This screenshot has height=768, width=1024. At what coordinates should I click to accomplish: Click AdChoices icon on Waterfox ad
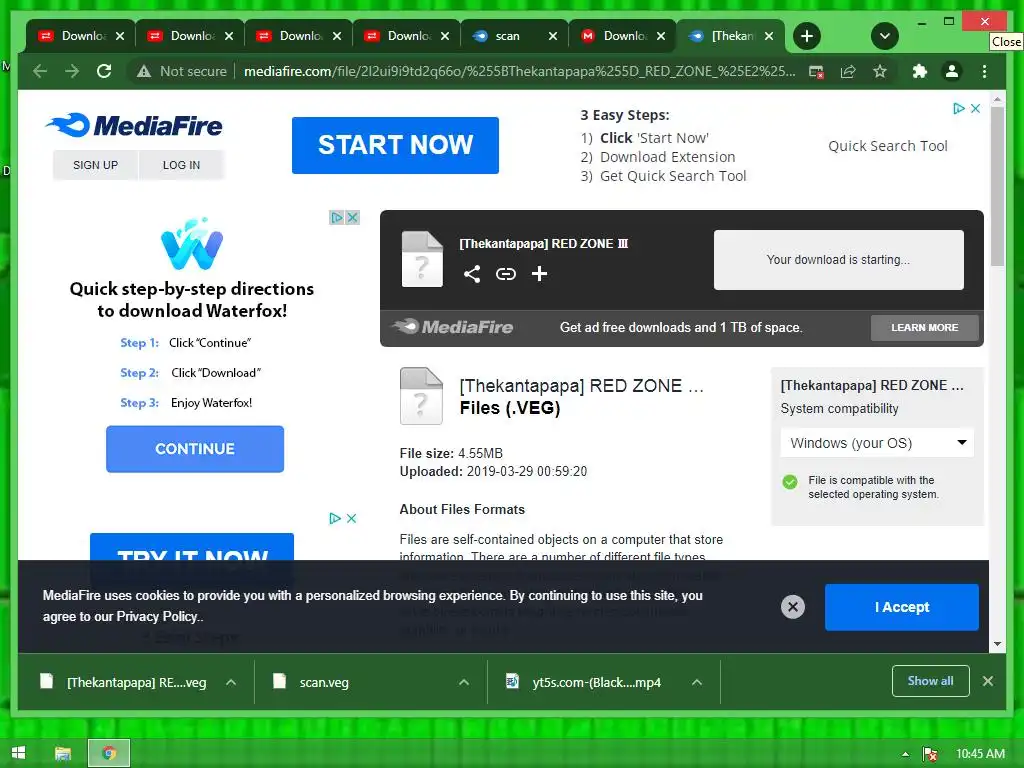click(337, 217)
